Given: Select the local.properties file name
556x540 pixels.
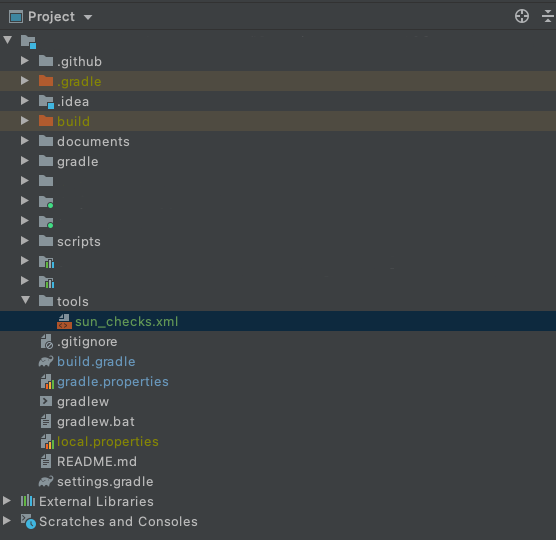Looking at the screenshot, I should click(x=108, y=442).
